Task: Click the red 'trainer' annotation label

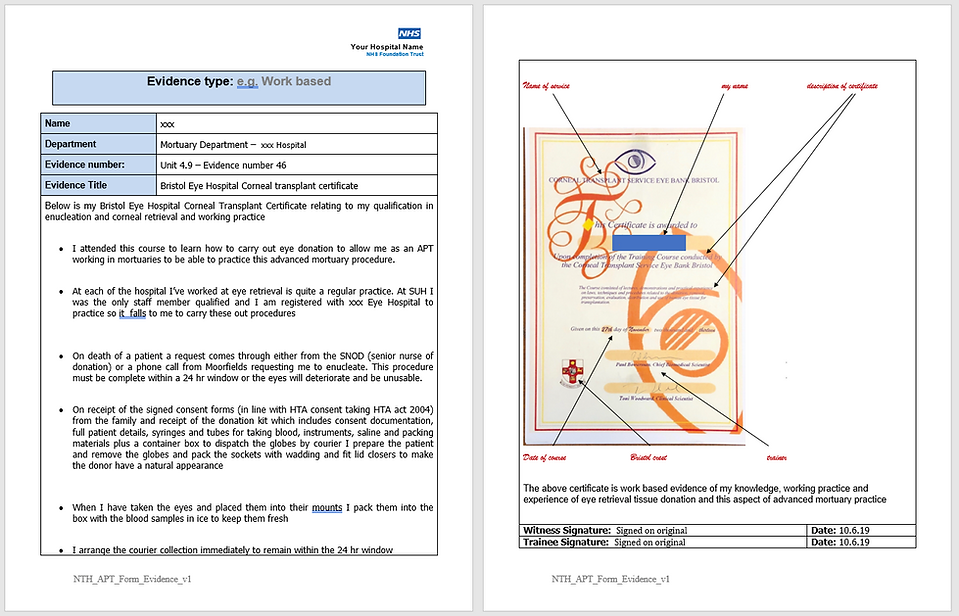Action: tap(777, 458)
